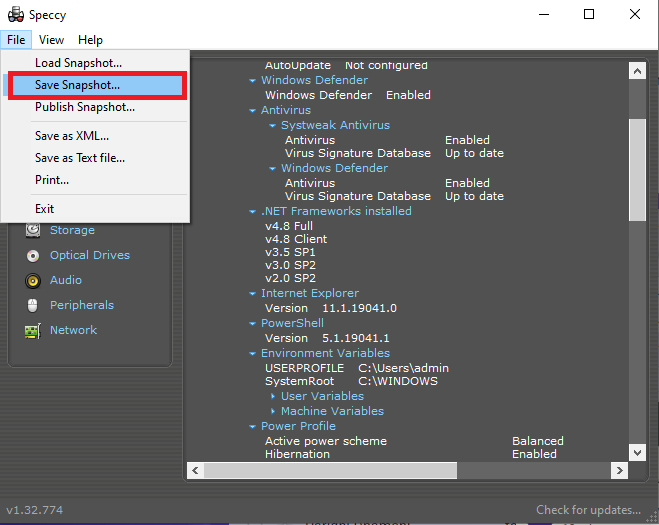Image resolution: width=659 pixels, height=525 pixels.
Task: Collapse the Power Profile section
Action: tap(252, 427)
